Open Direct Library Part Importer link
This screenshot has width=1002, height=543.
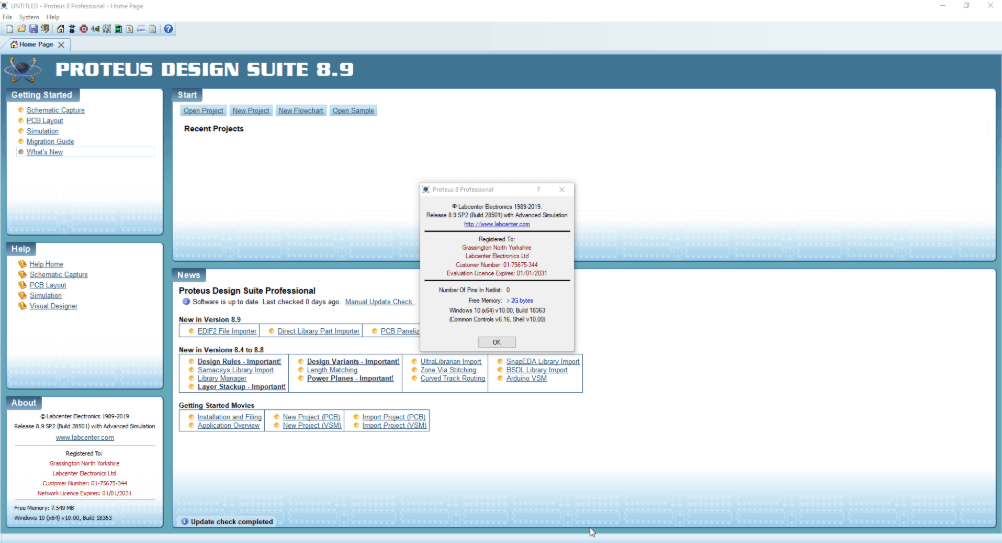point(318,331)
